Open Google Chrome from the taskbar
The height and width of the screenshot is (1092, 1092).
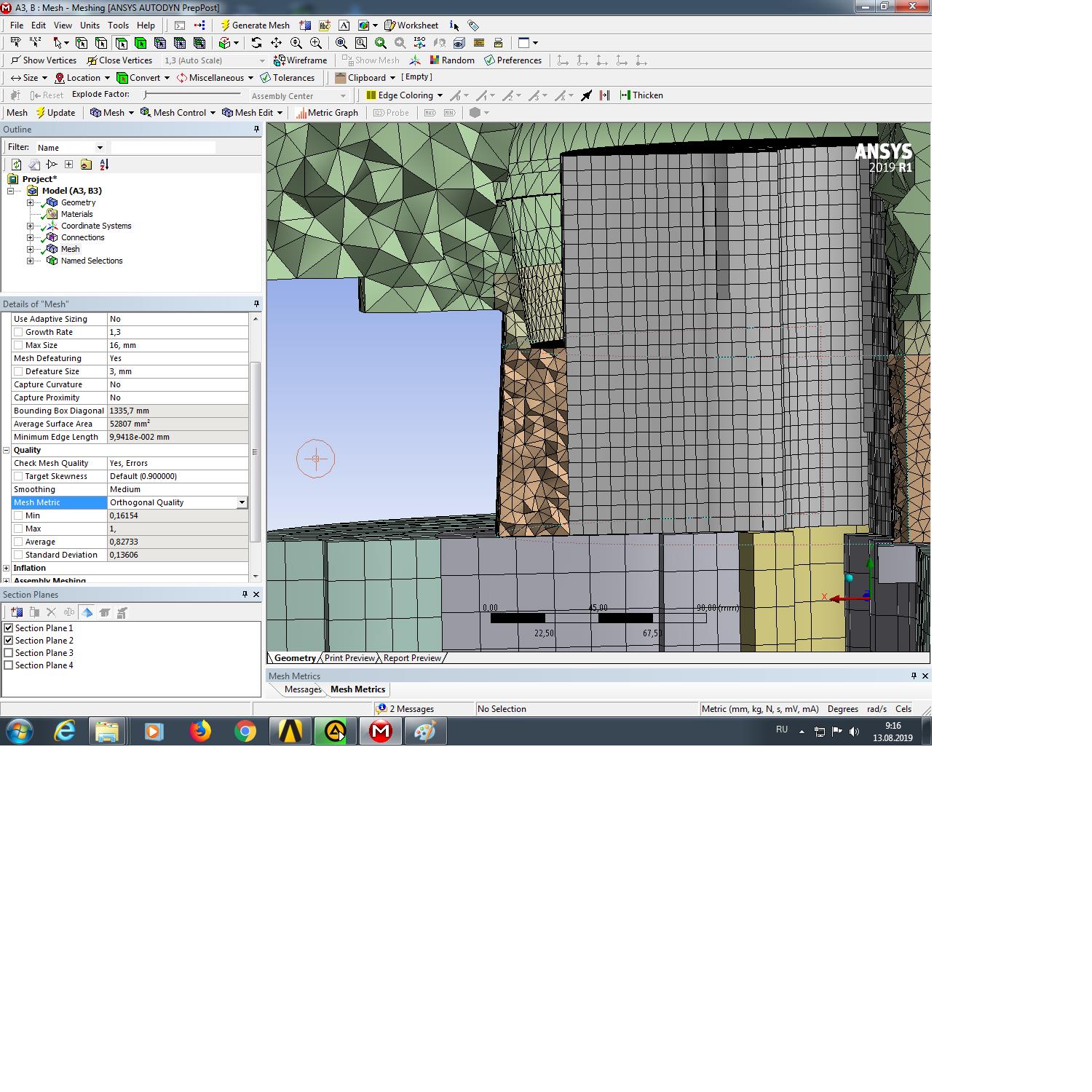(245, 731)
